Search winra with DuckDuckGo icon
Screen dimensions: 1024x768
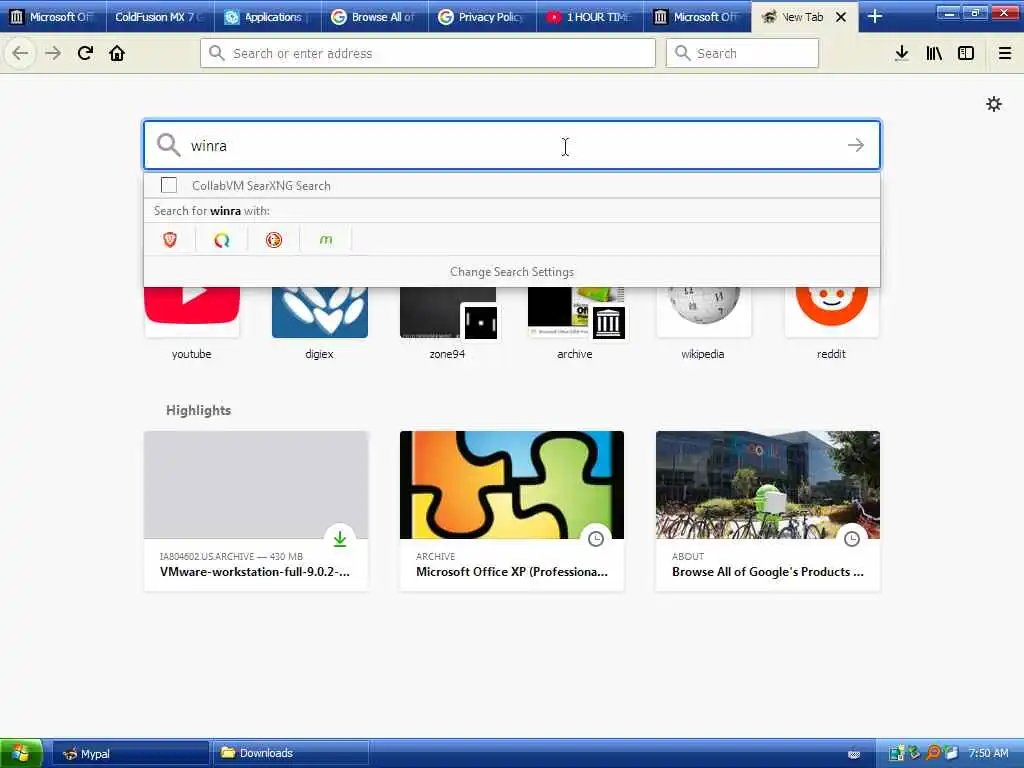274,240
